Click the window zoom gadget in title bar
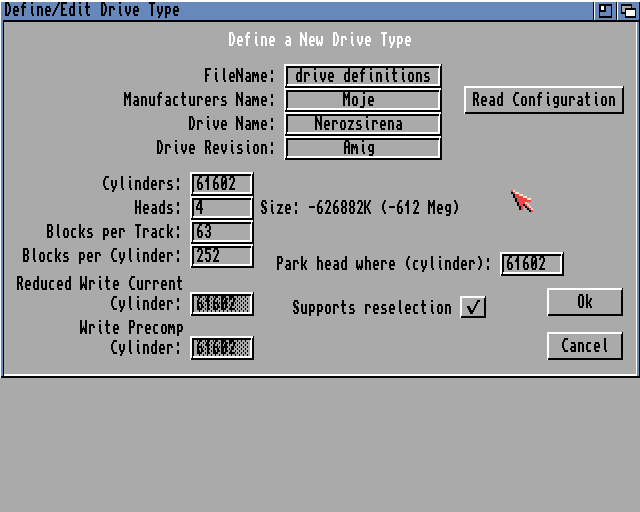This screenshot has width=640, height=512. [x=606, y=10]
